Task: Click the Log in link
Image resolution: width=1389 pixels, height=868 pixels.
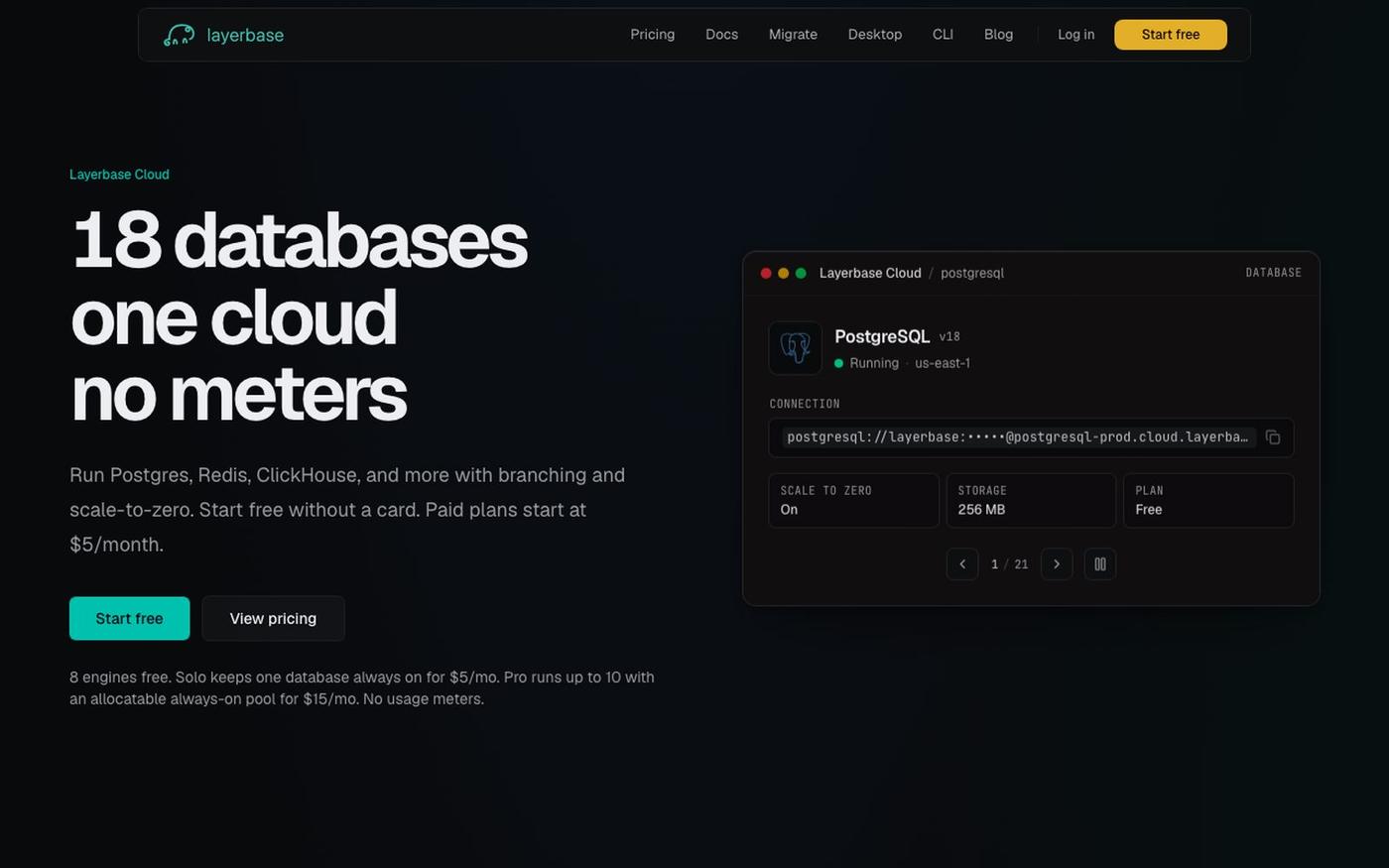Action: point(1076,35)
